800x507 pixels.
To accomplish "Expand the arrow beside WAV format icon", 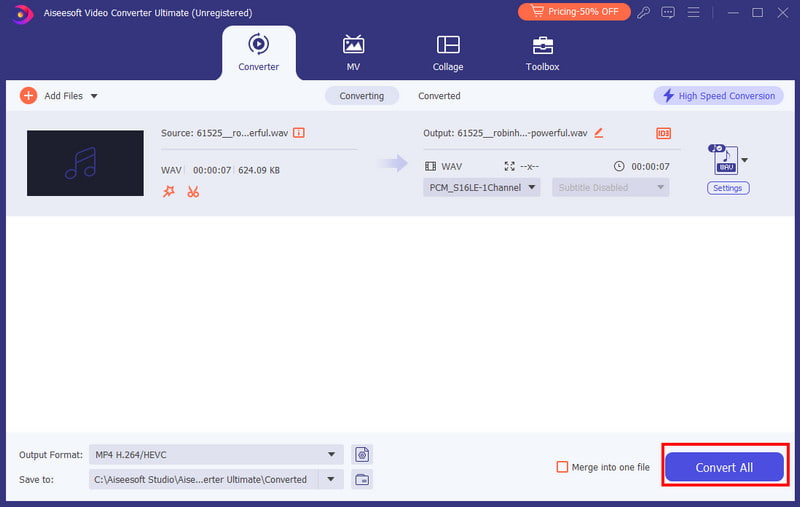I will (745, 160).
